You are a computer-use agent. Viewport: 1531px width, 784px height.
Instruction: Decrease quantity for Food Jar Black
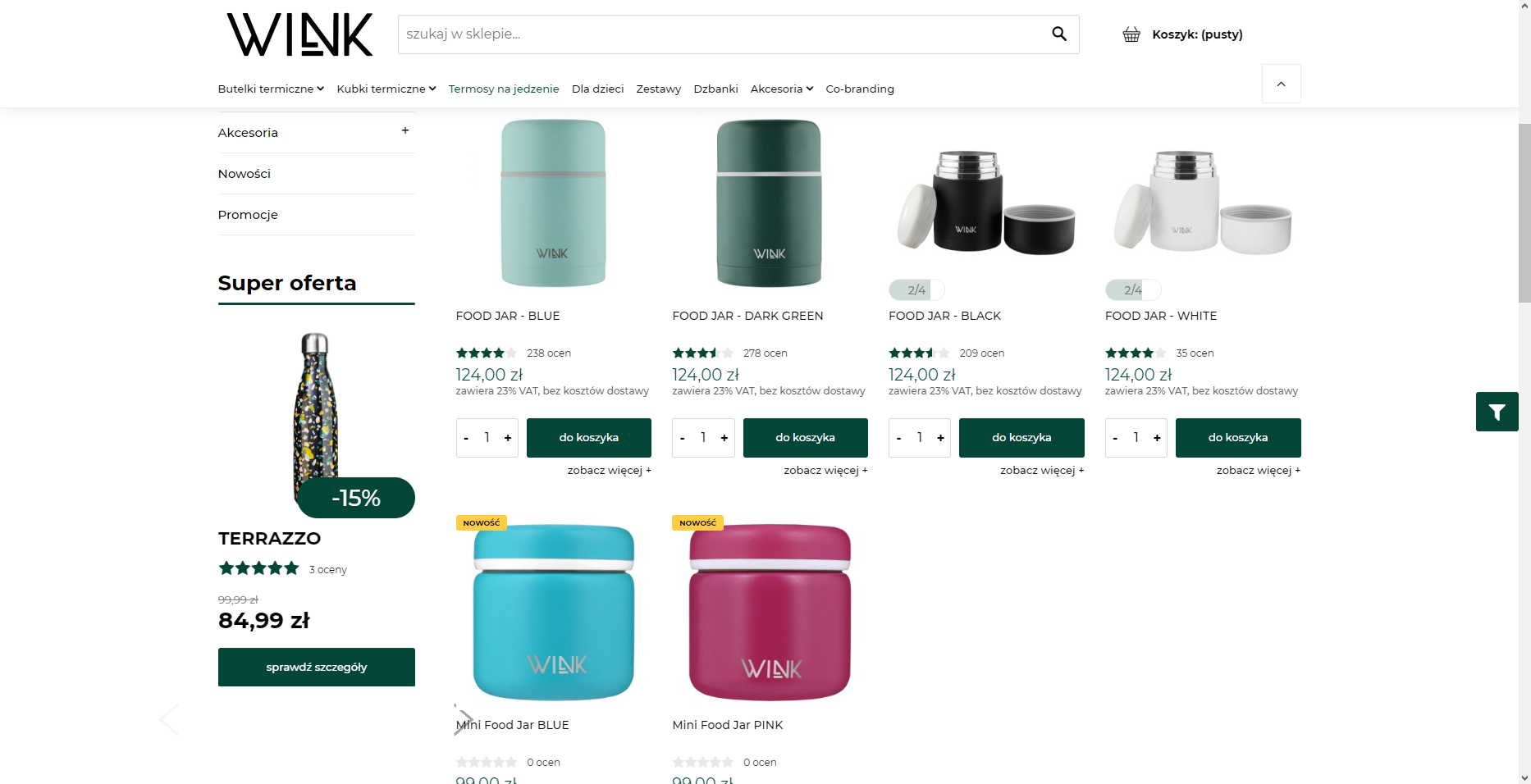pyautogui.click(x=899, y=438)
